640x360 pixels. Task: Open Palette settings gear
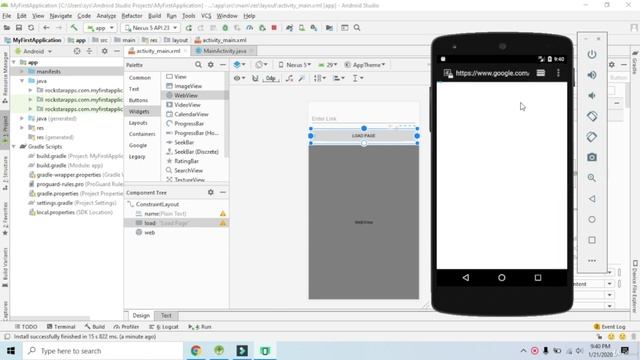tap(211, 65)
